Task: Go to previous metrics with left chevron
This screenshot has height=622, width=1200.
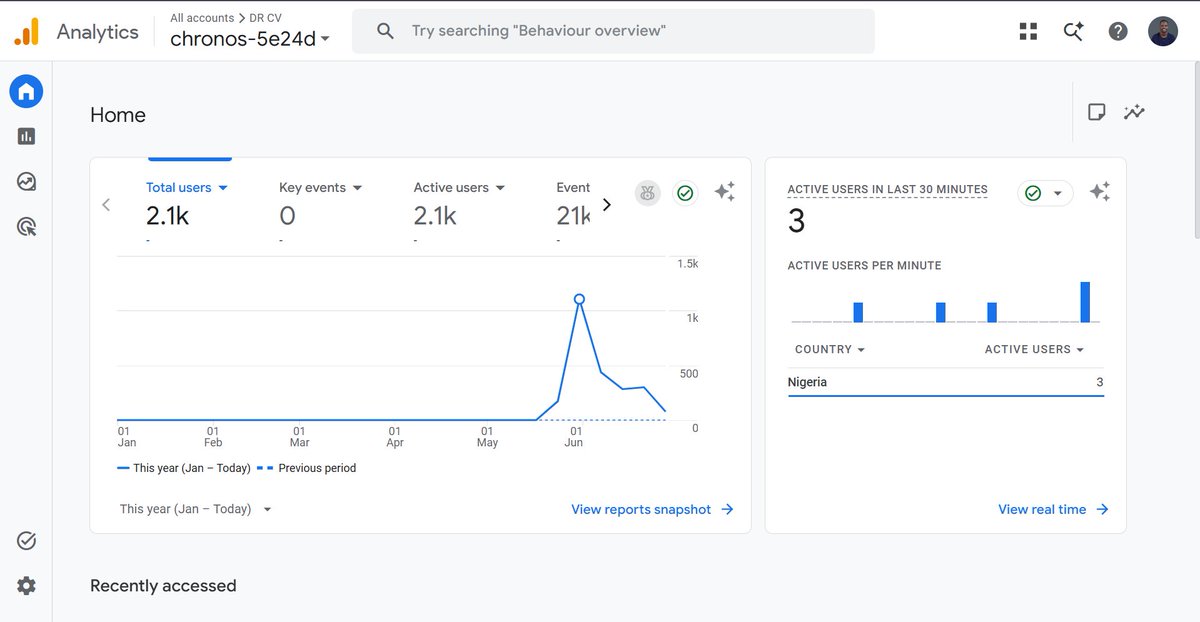Action: click(x=106, y=204)
